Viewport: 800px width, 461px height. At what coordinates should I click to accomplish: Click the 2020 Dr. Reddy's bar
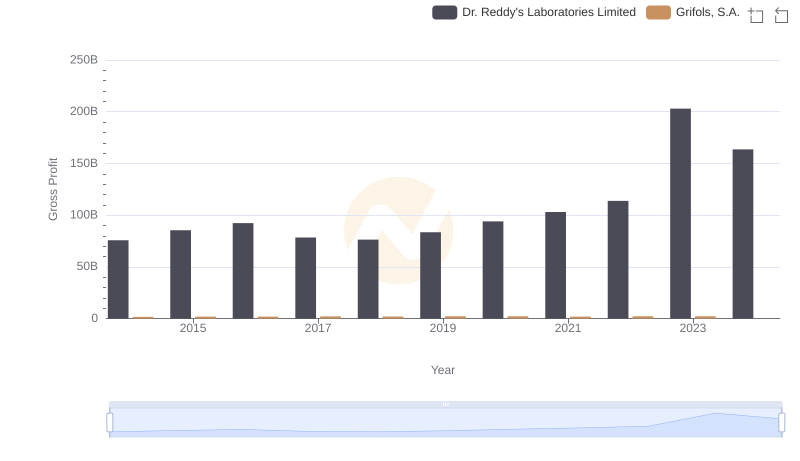[493, 270]
